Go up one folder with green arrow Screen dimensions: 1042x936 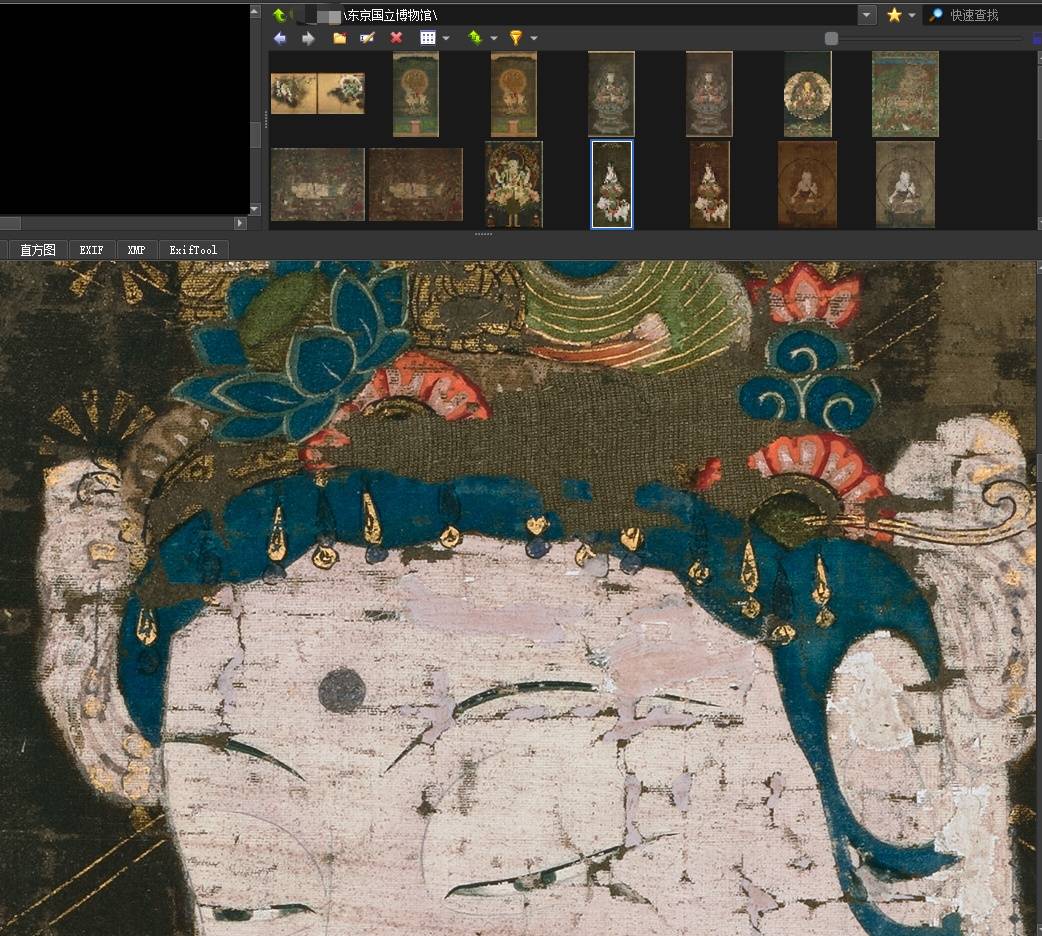(x=279, y=15)
